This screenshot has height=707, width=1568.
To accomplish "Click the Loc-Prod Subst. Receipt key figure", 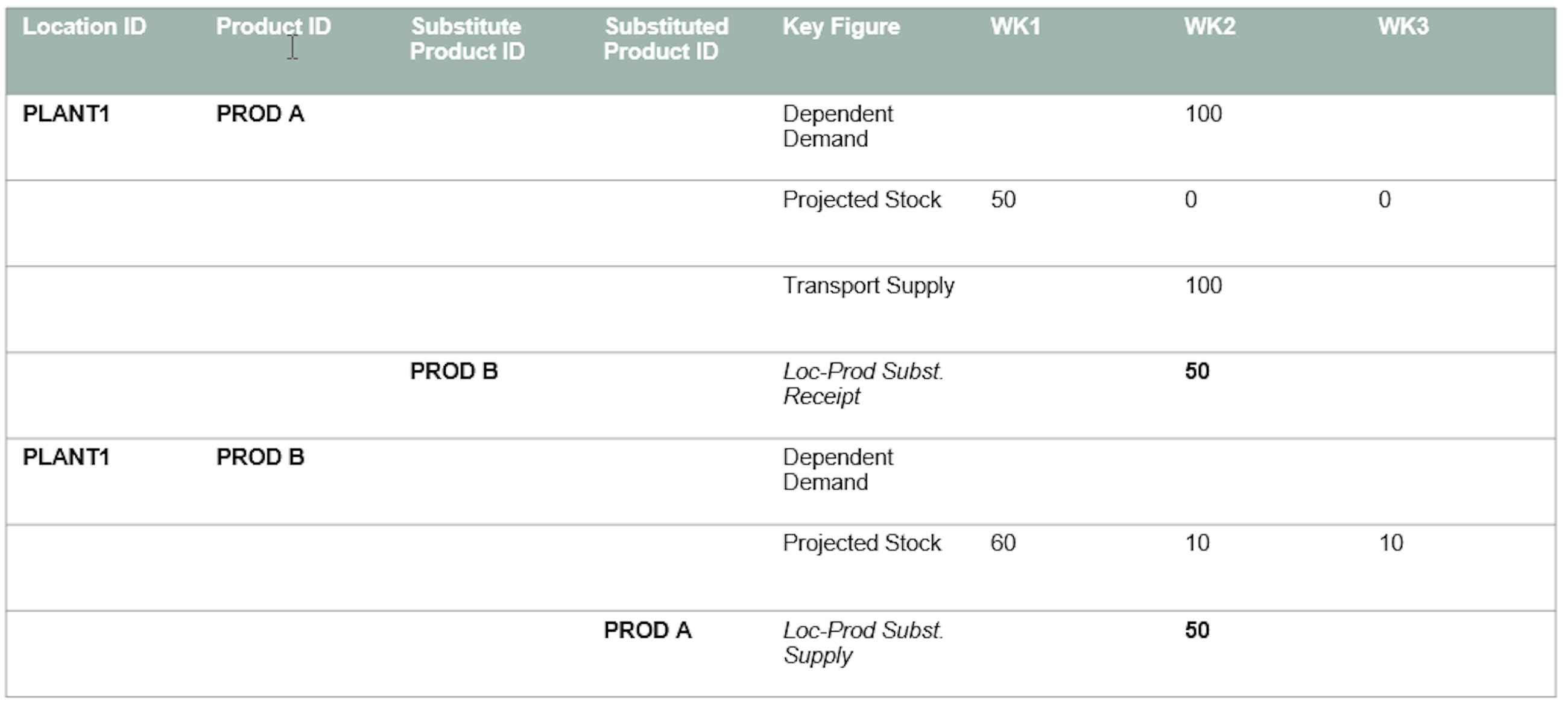I will [x=862, y=384].
